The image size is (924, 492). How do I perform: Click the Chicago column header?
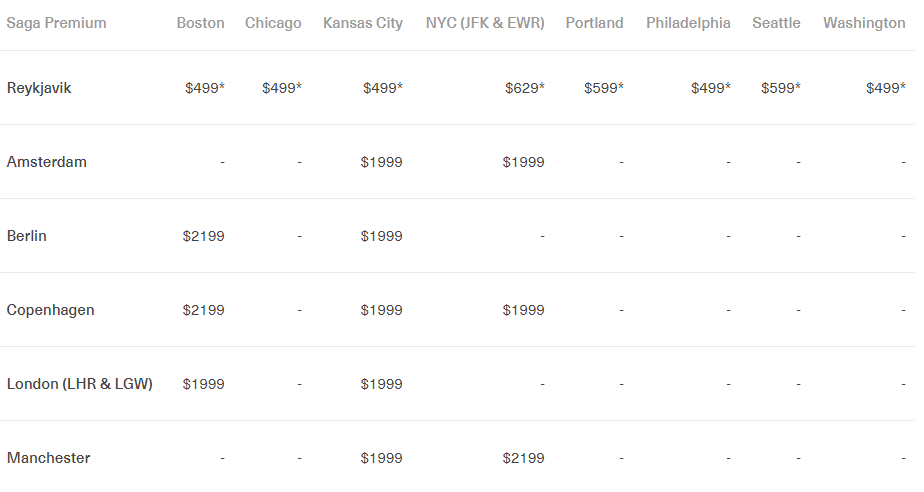tap(273, 23)
